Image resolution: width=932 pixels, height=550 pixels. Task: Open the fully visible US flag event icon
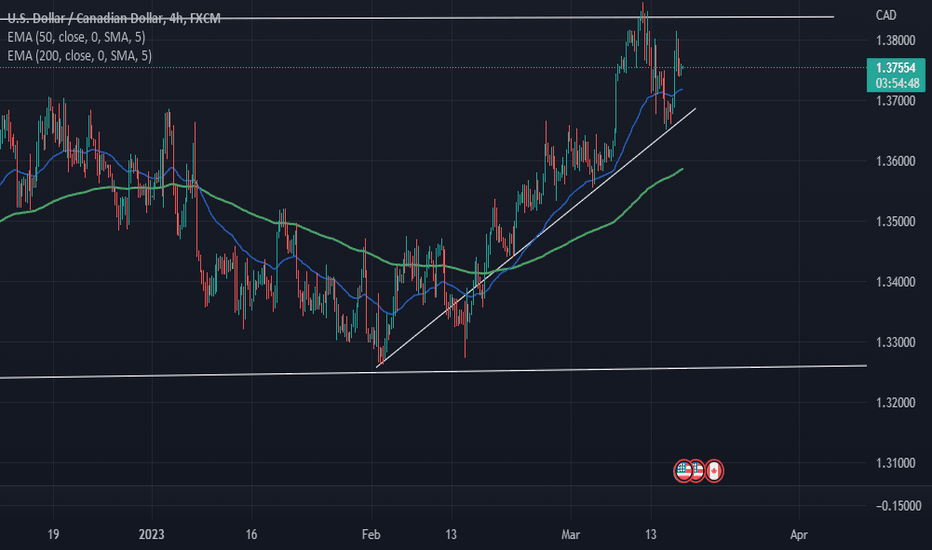point(684,472)
